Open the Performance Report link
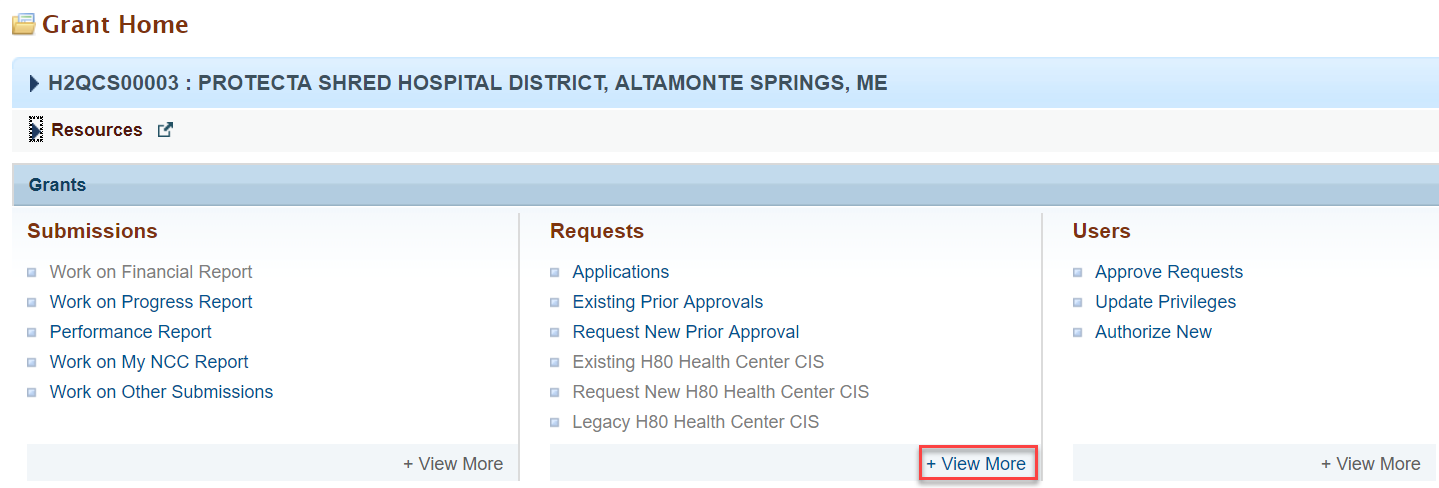The image size is (1439, 488). [131, 332]
